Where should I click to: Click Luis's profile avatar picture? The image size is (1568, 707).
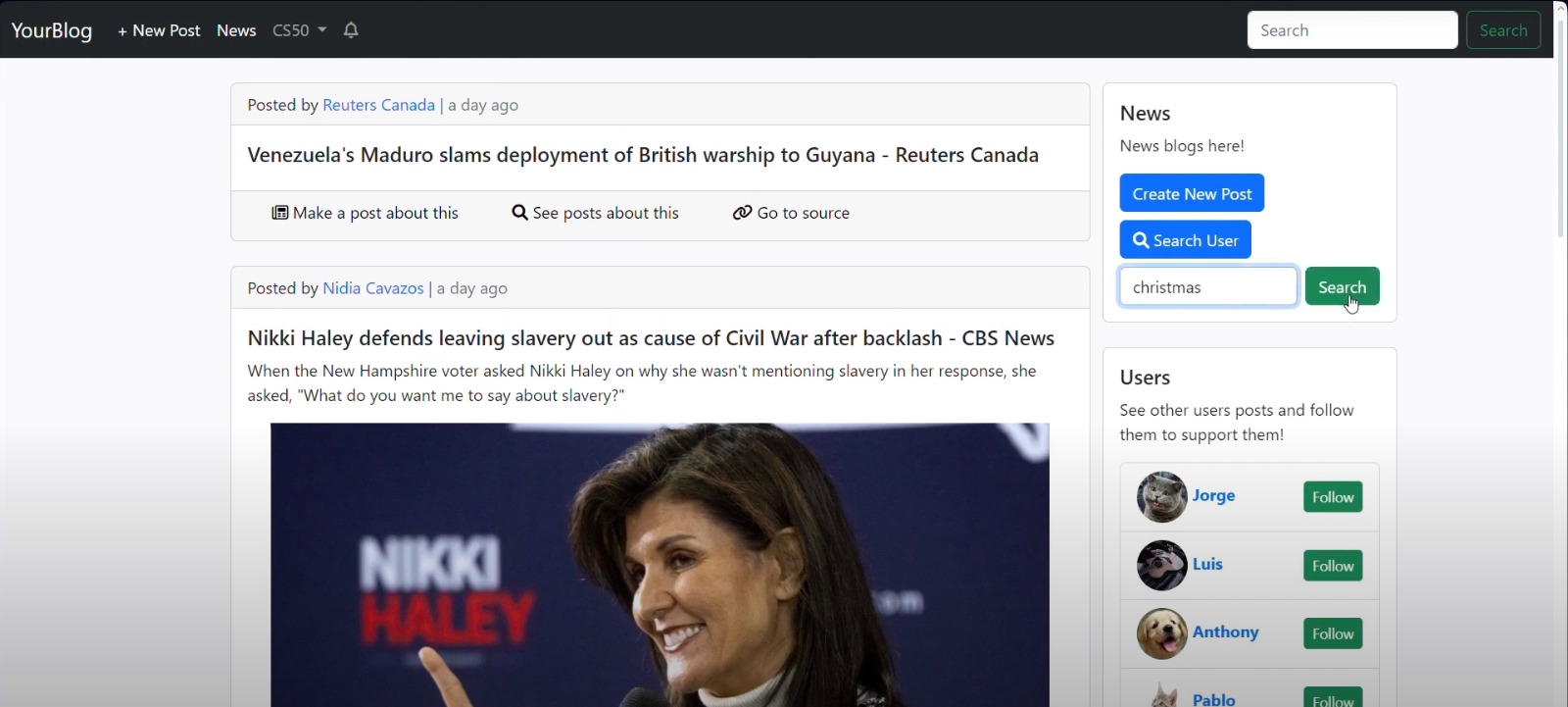pos(1161,566)
